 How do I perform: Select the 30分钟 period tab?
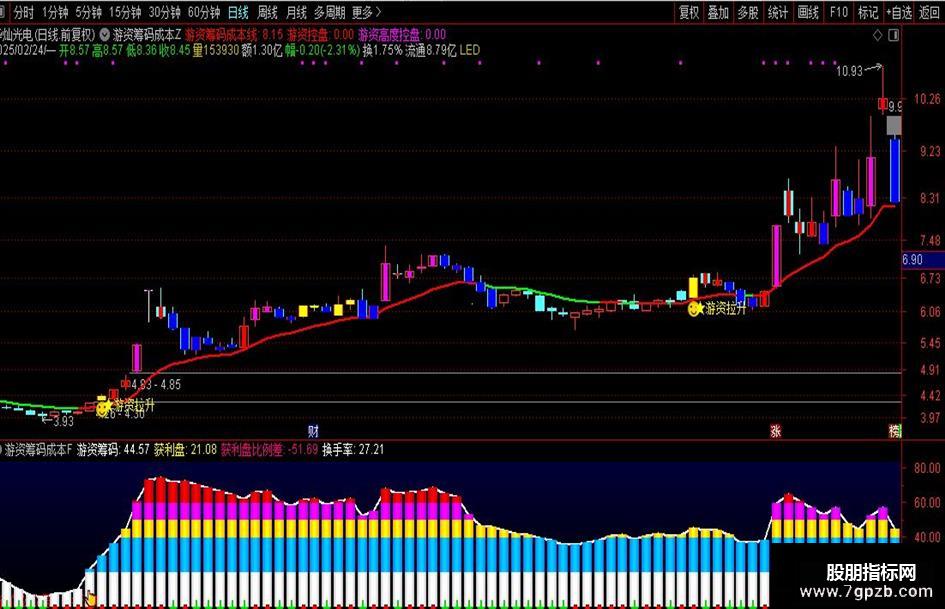(x=165, y=12)
